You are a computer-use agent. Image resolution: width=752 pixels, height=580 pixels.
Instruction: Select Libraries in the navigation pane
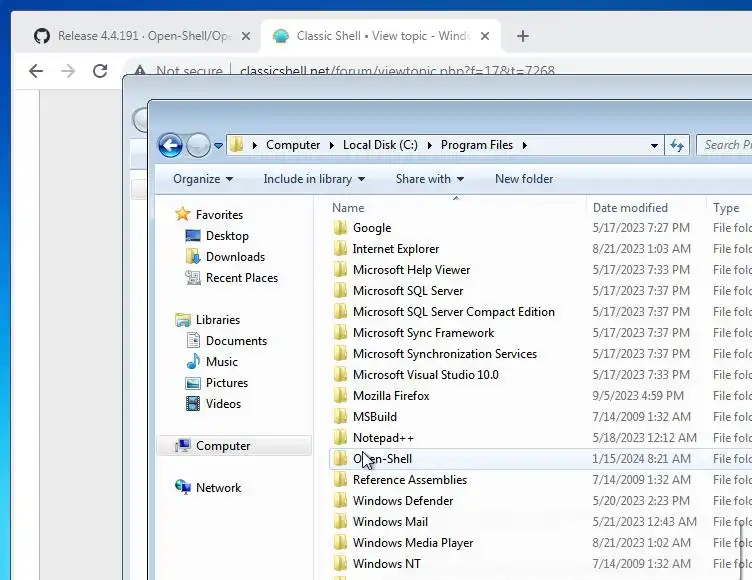pyautogui.click(x=218, y=320)
